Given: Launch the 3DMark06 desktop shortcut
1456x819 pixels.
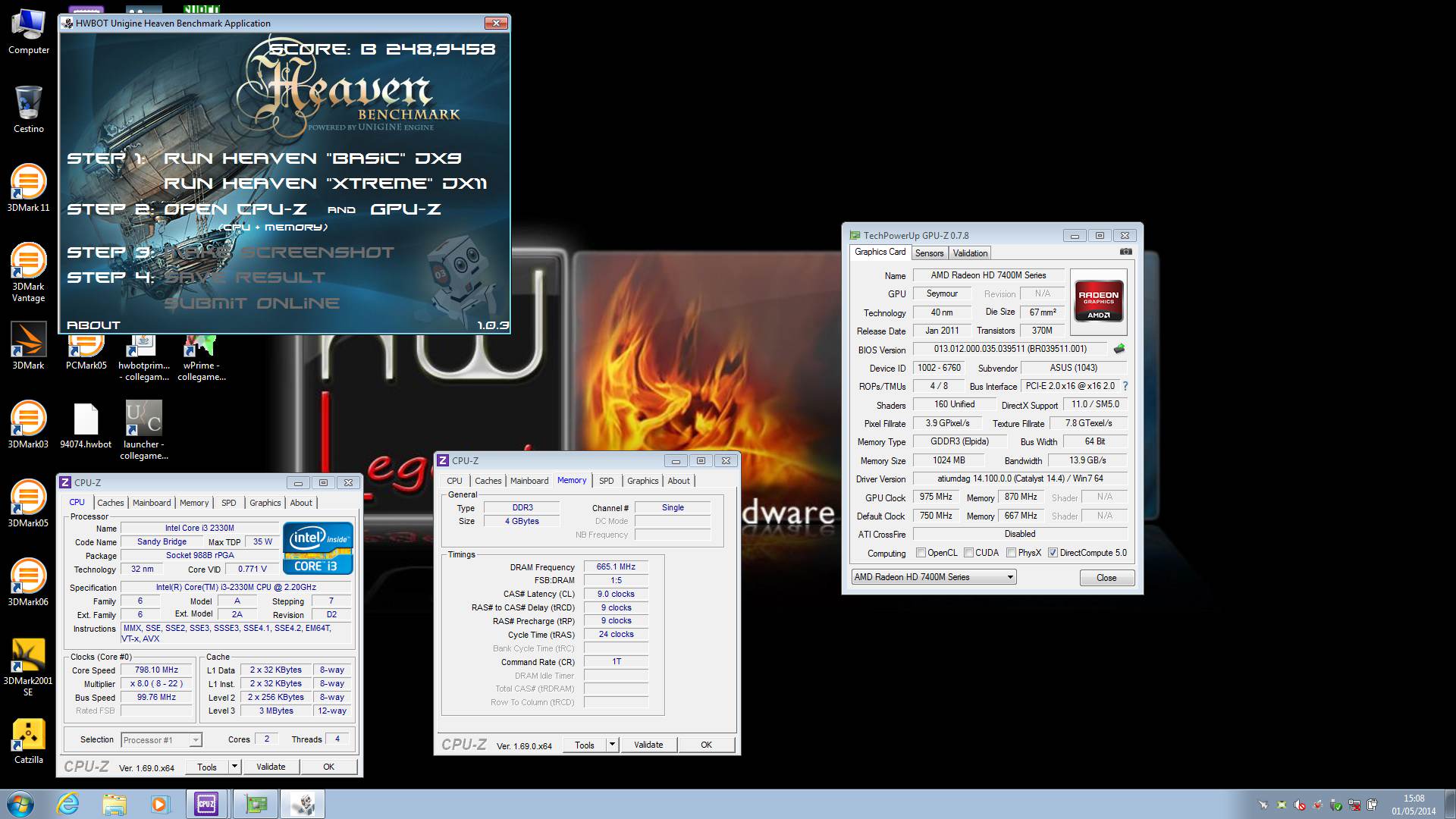Looking at the screenshot, I should (28, 582).
